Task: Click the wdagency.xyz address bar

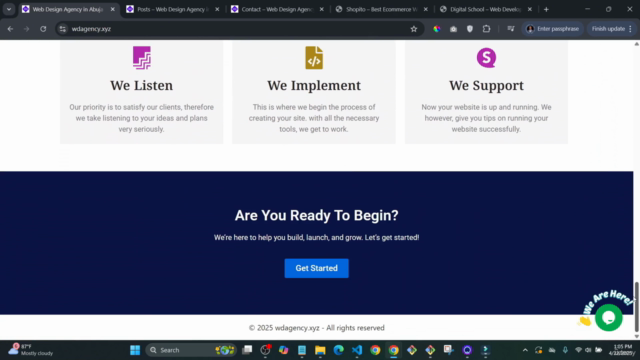Action: point(239,29)
